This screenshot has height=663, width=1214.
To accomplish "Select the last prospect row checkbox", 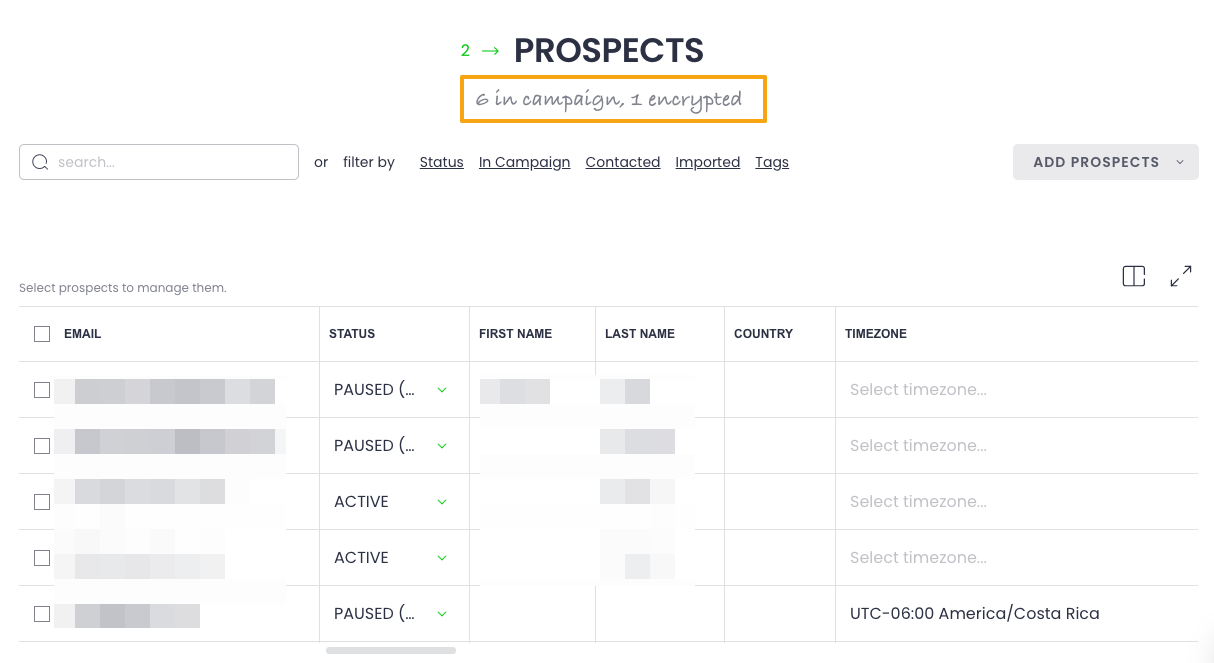I will [x=42, y=614].
